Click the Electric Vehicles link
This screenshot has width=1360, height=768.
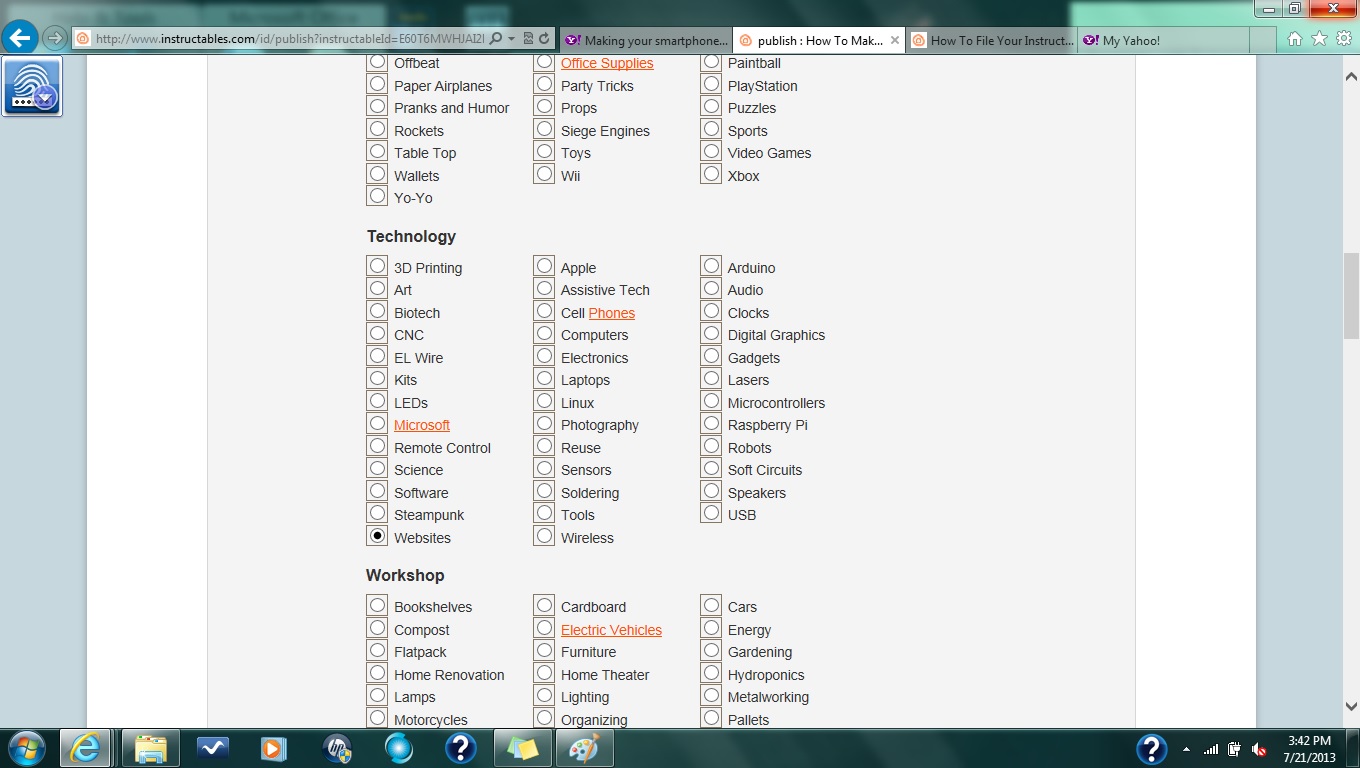[x=611, y=630]
